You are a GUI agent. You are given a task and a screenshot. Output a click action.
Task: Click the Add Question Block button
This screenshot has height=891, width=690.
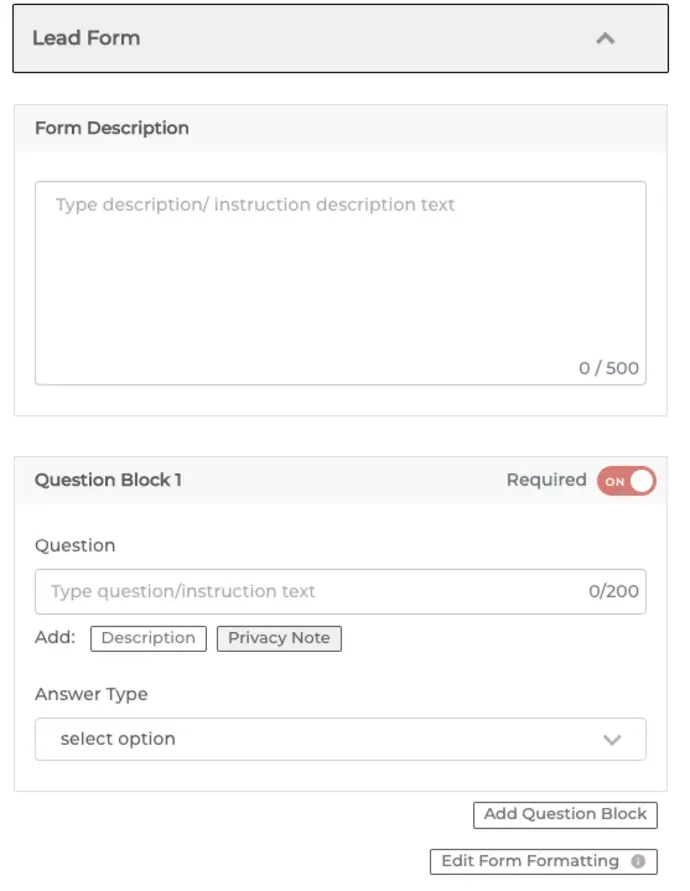(x=566, y=815)
